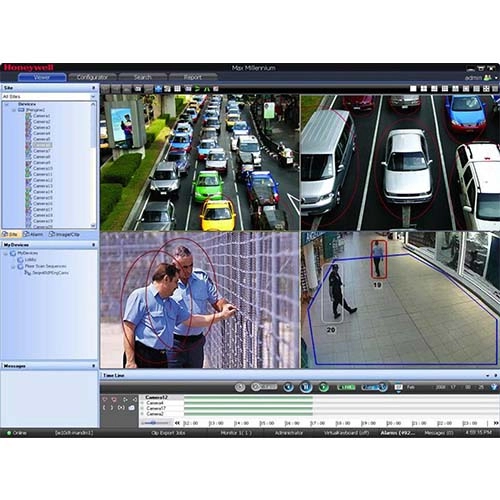Click Alarms counter in the status bar

tap(398, 433)
